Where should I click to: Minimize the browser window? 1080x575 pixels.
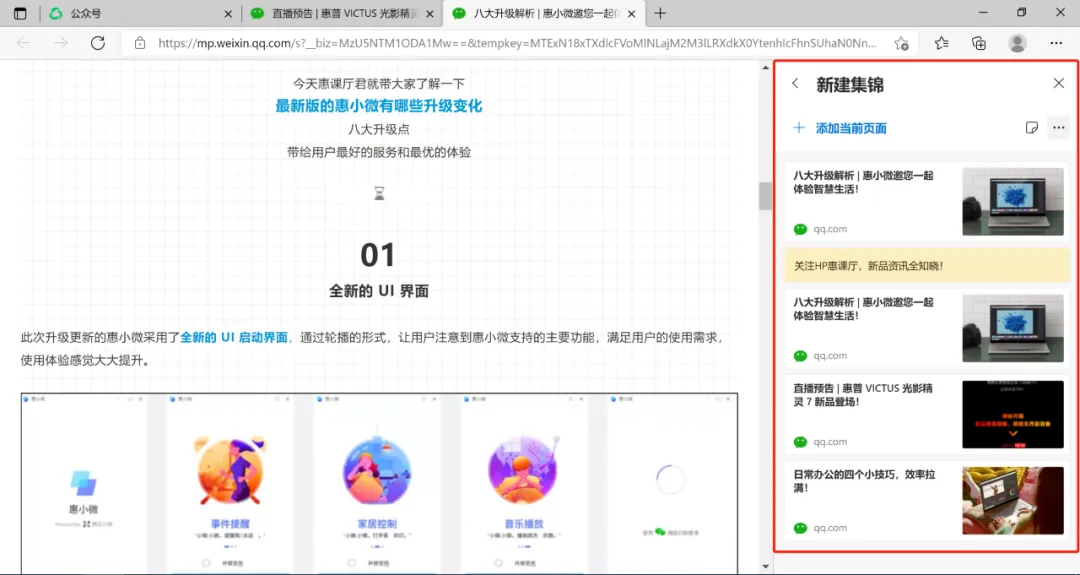coord(983,12)
